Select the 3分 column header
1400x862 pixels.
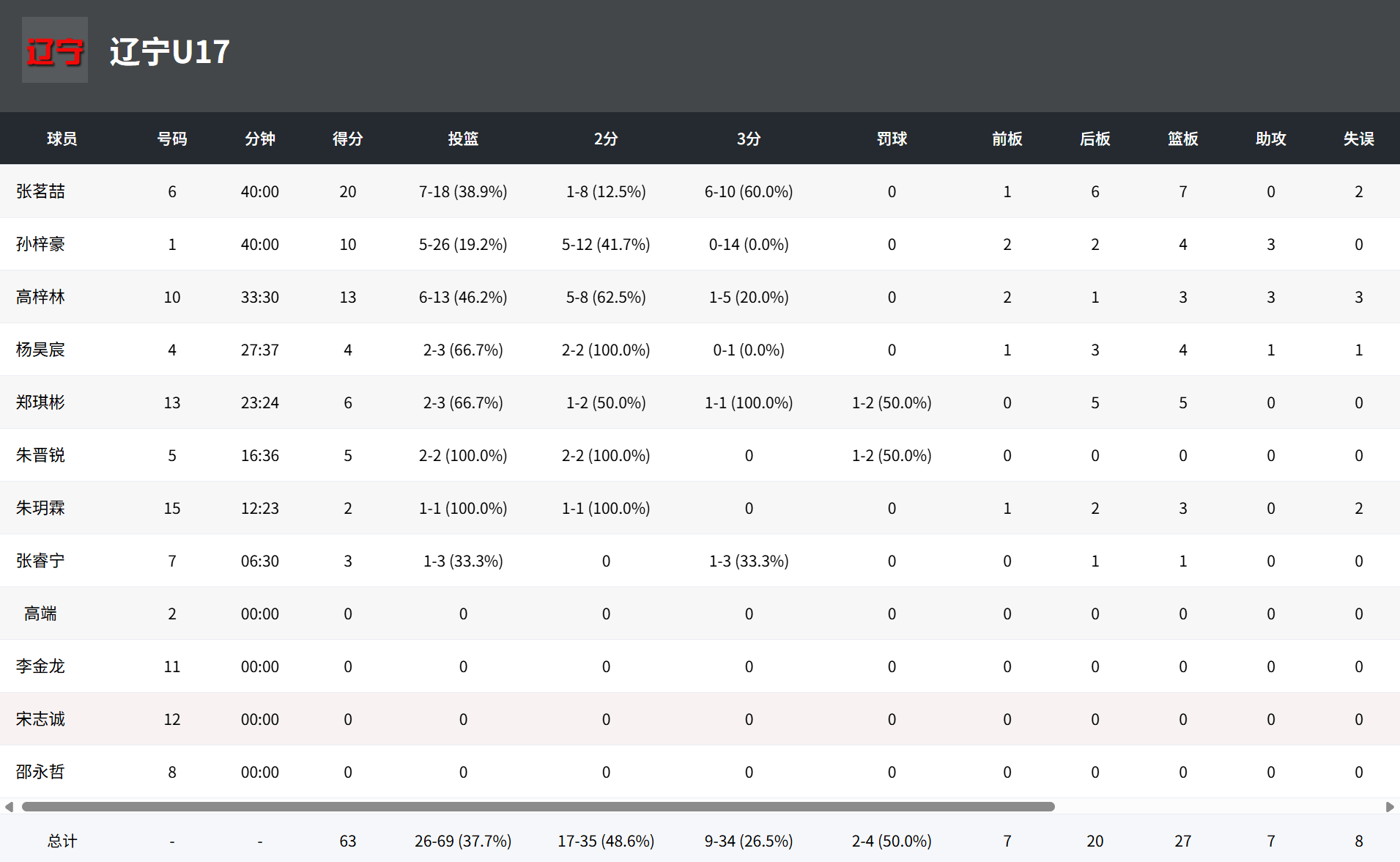748,139
